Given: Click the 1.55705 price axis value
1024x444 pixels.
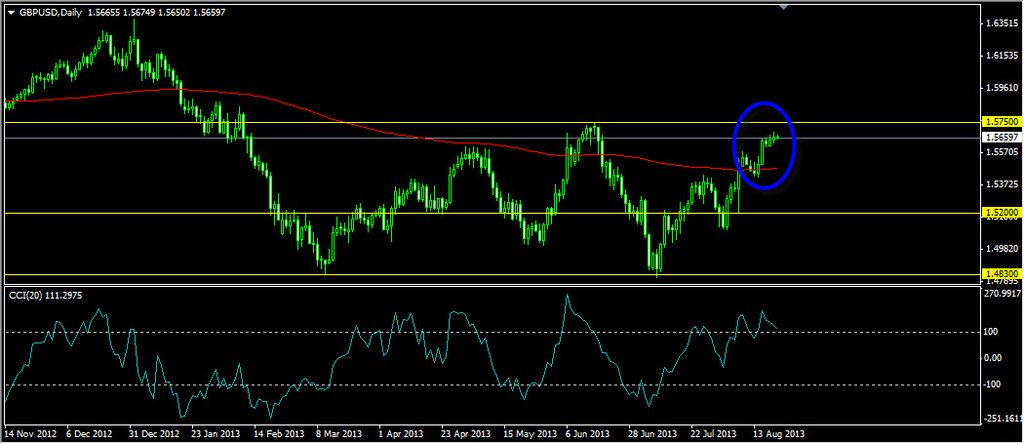Looking at the screenshot, I should pyautogui.click(x=1000, y=151).
